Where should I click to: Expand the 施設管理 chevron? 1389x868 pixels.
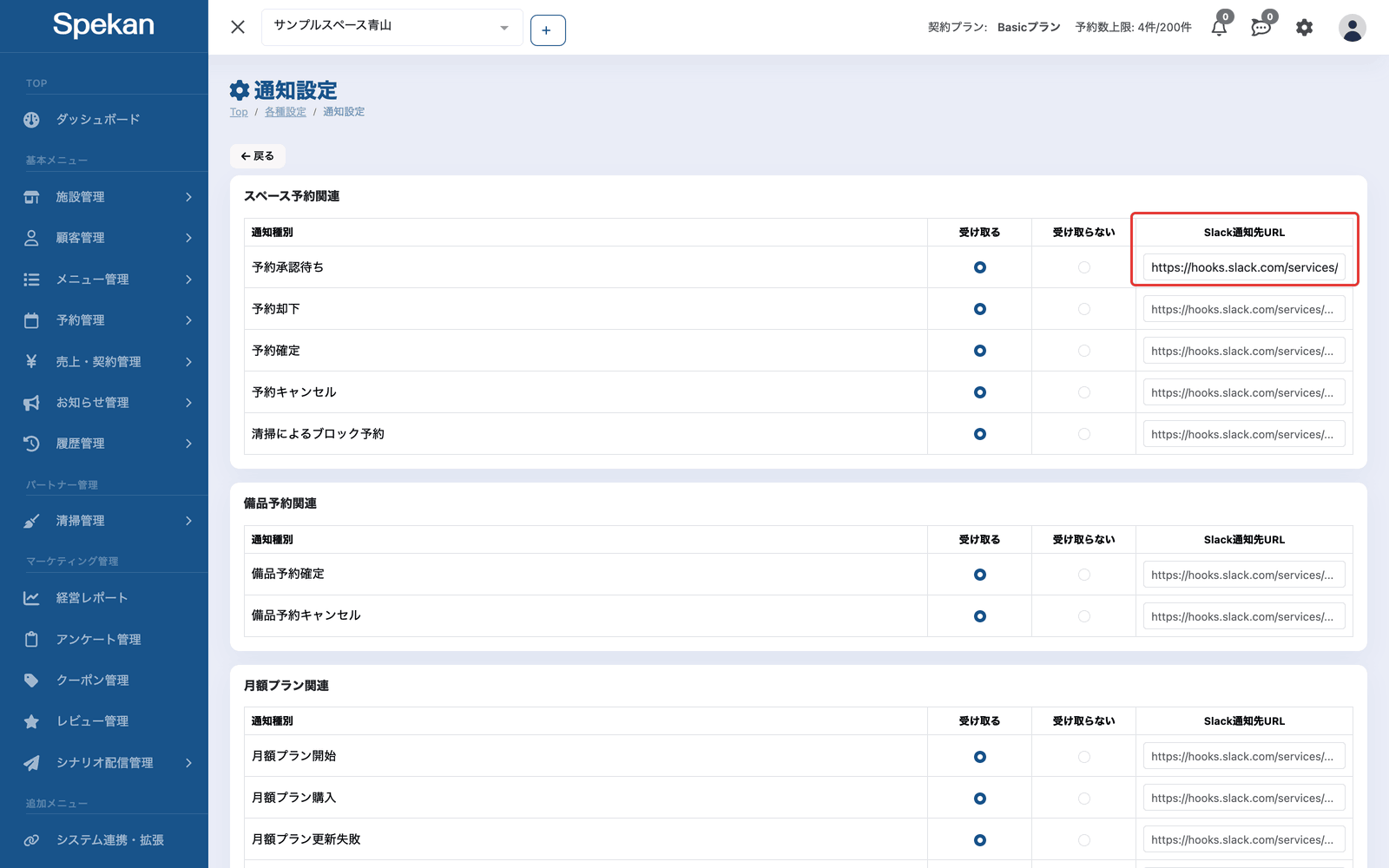pyautogui.click(x=188, y=197)
